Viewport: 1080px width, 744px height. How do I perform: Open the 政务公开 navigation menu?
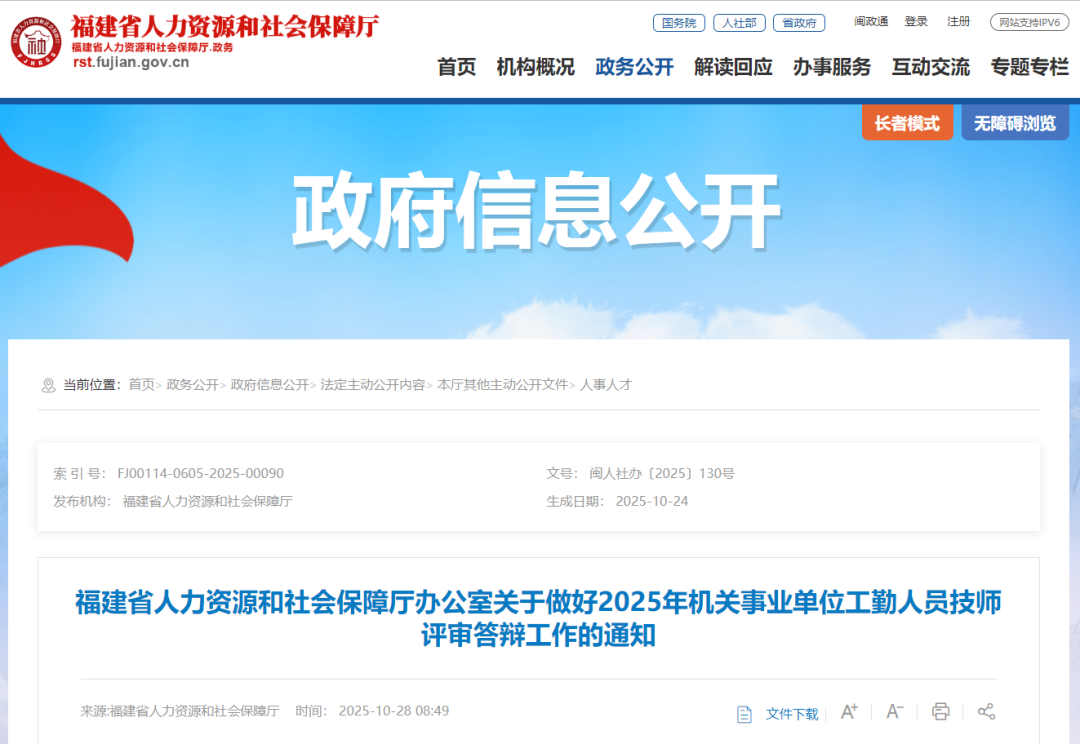point(634,67)
